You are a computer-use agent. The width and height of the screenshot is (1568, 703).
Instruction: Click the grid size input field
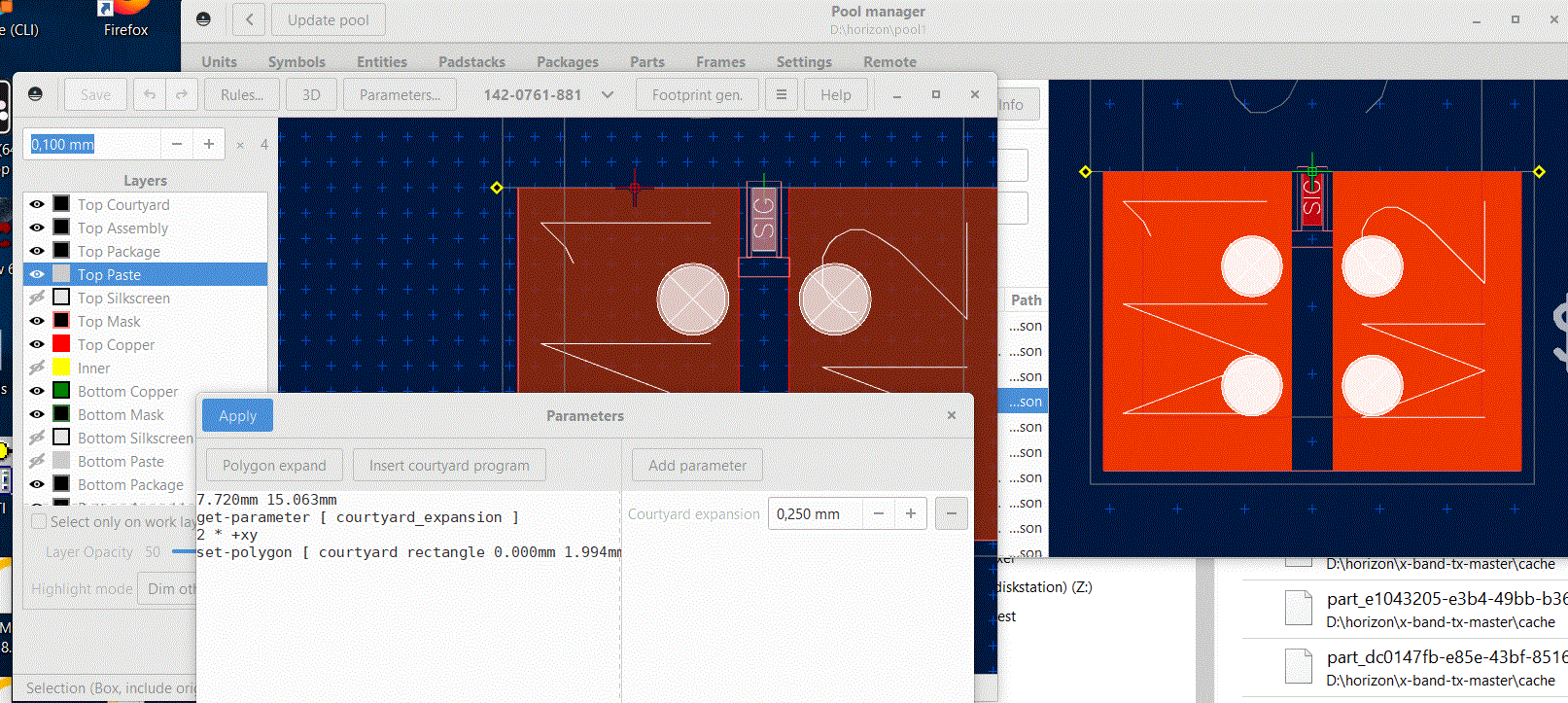pyautogui.click(x=94, y=144)
